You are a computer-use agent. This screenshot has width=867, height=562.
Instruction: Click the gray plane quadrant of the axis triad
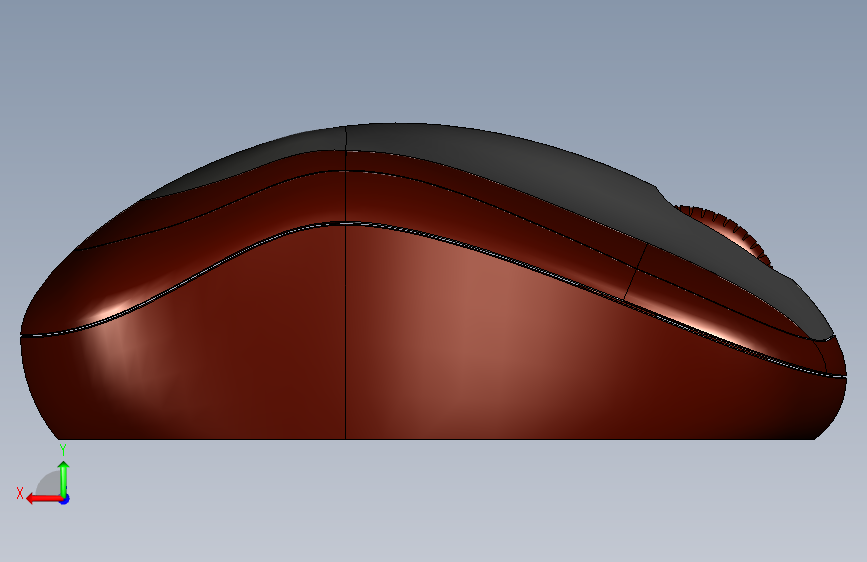point(49,484)
